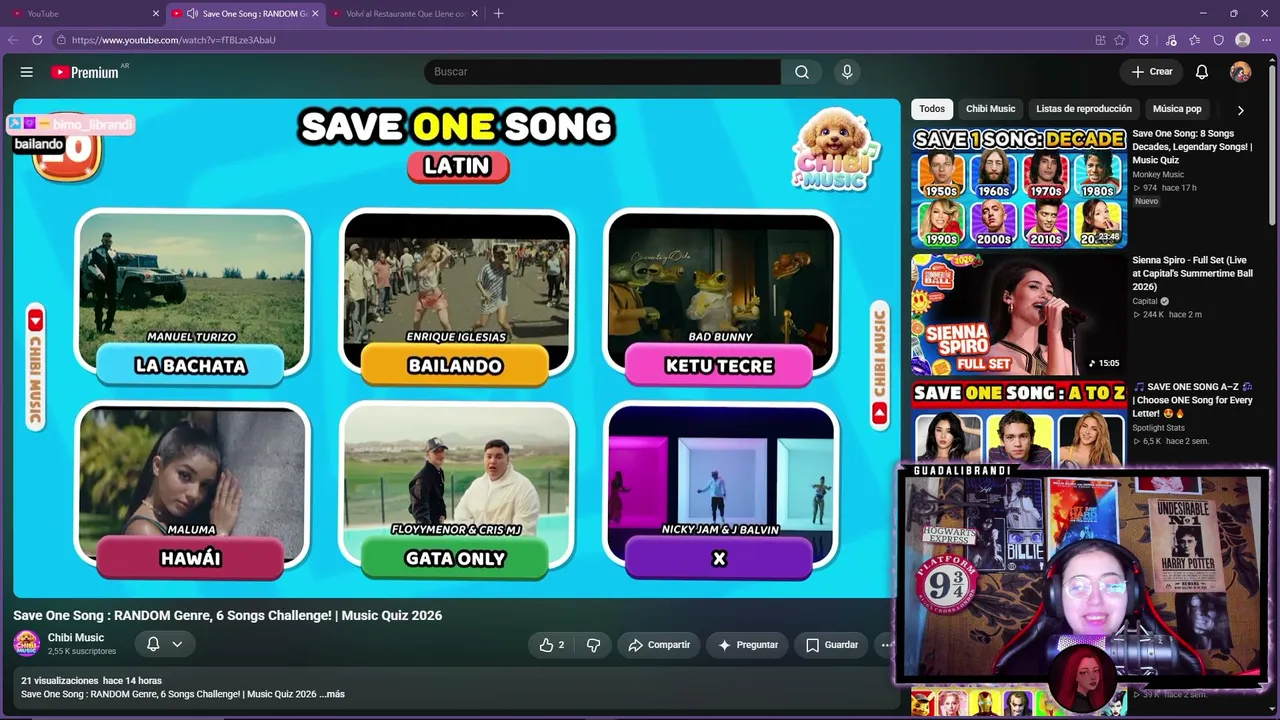Switch to the YouTube browser tab
Screen dimensions: 1280x720
[84, 13]
